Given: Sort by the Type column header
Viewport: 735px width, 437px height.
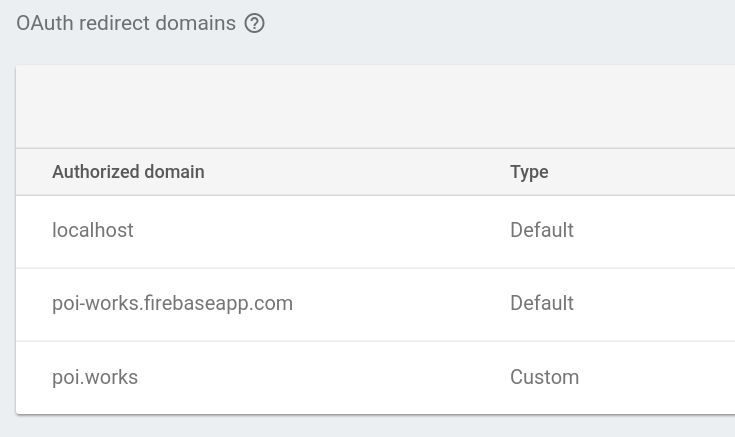Looking at the screenshot, I should click(x=529, y=172).
